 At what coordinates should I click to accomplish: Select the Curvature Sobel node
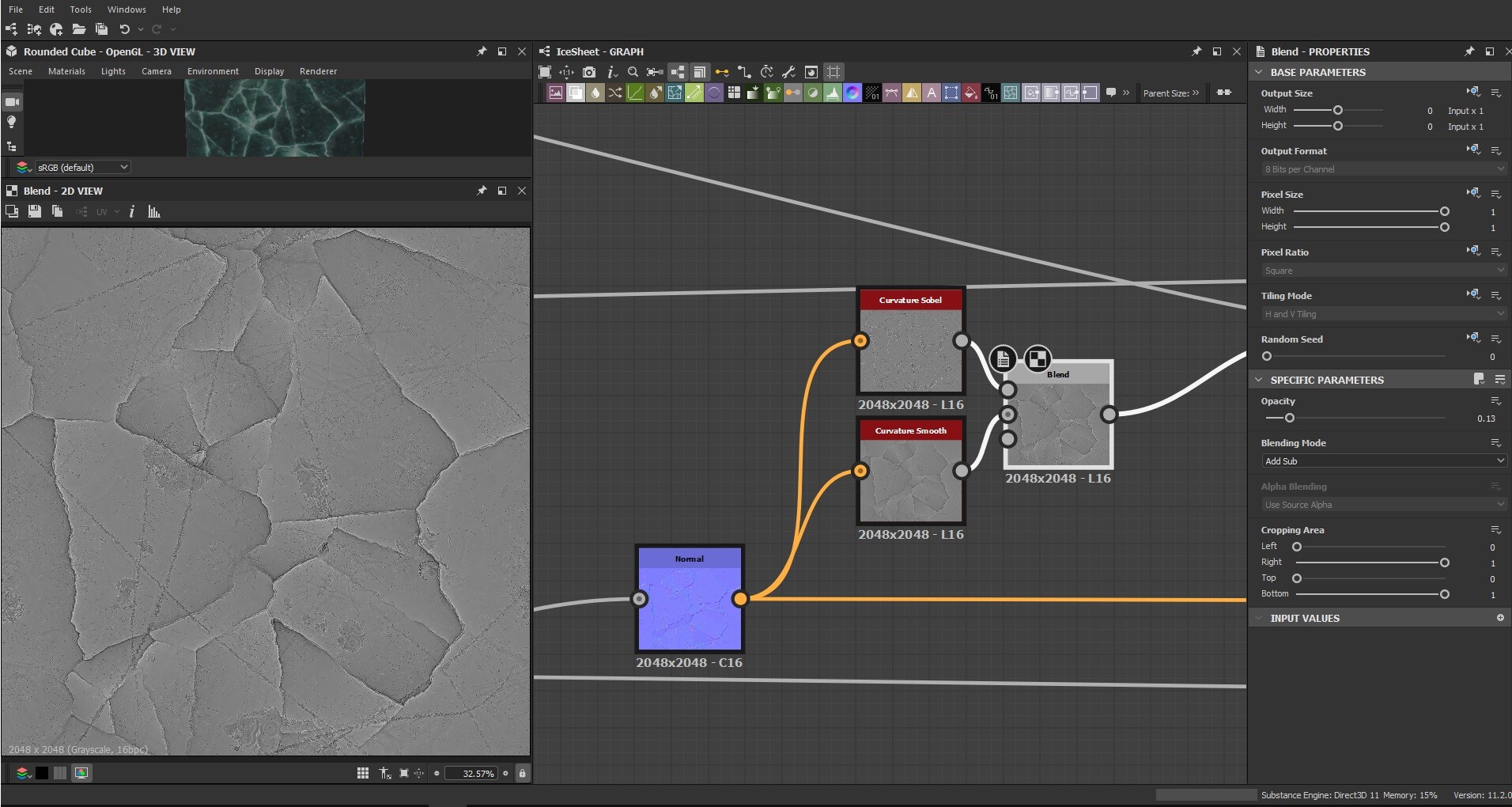point(910,348)
